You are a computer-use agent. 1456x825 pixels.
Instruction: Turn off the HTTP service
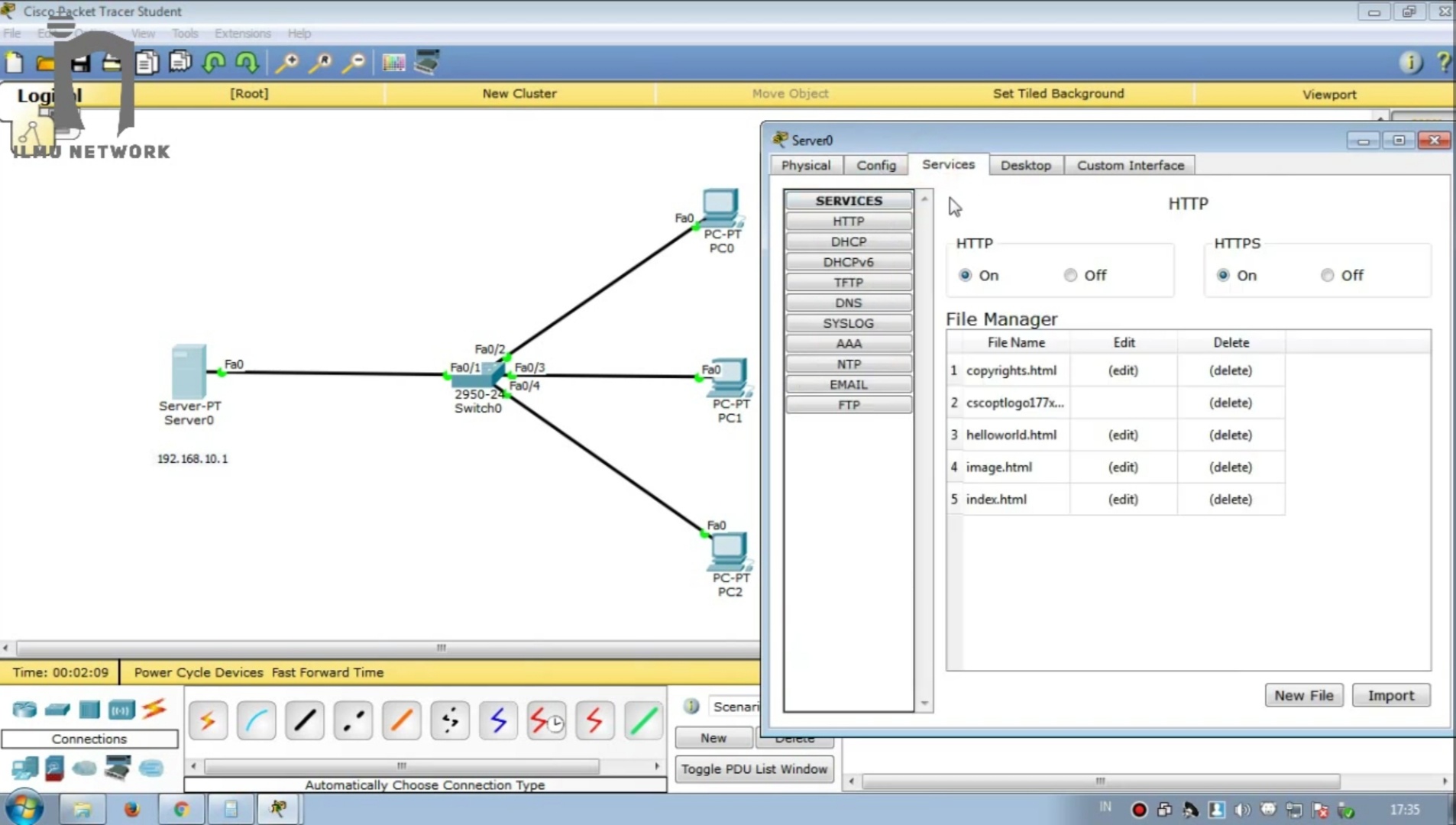click(1069, 275)
